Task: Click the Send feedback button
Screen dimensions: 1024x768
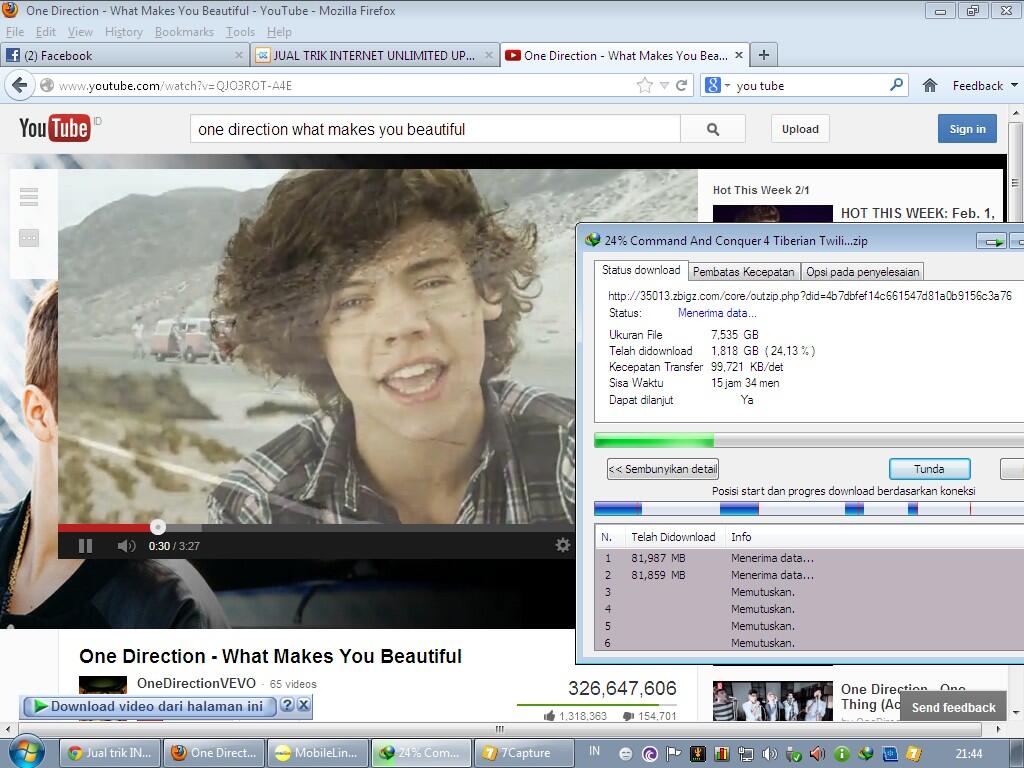Action: tap(953, 707)
